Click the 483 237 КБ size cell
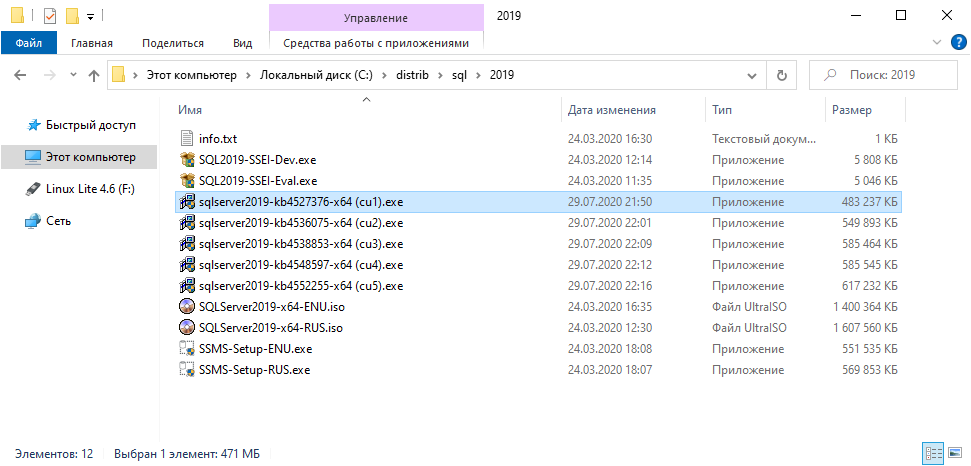 coord(869,202)
